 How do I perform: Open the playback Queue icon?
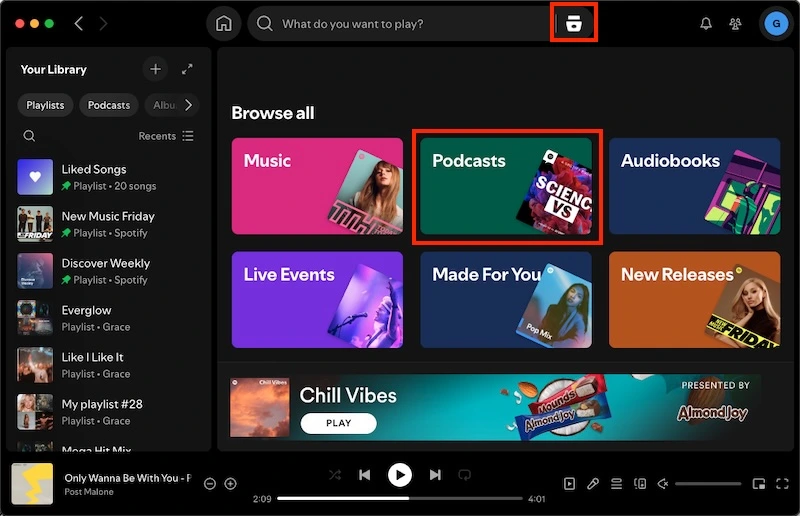(x=616, y=483)
